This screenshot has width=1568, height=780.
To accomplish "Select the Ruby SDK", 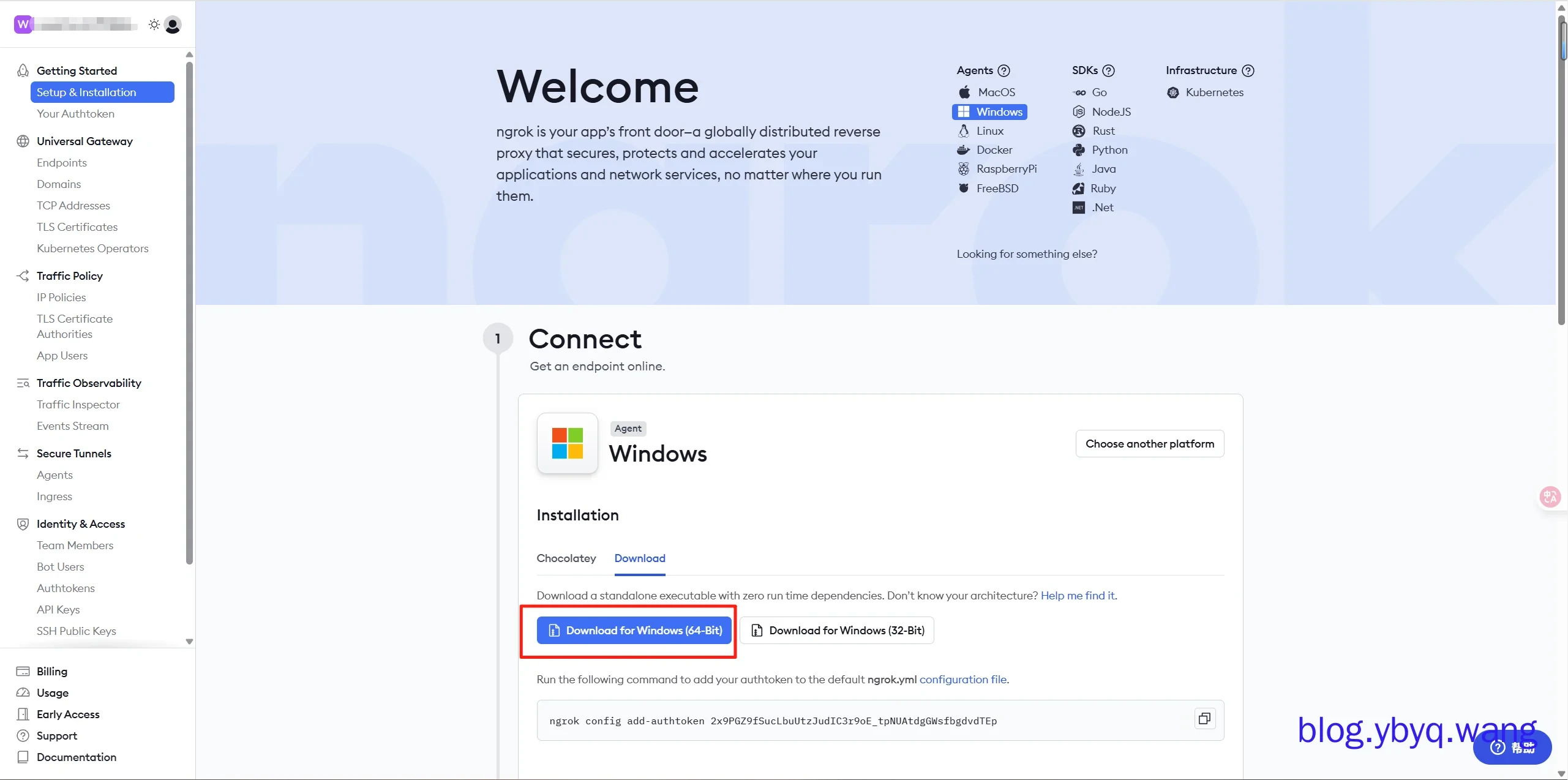I will 1094,188.
